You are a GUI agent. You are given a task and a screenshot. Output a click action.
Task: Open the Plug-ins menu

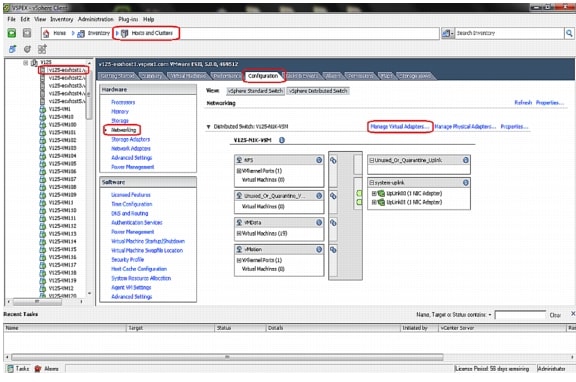click(x=128, y=19)
